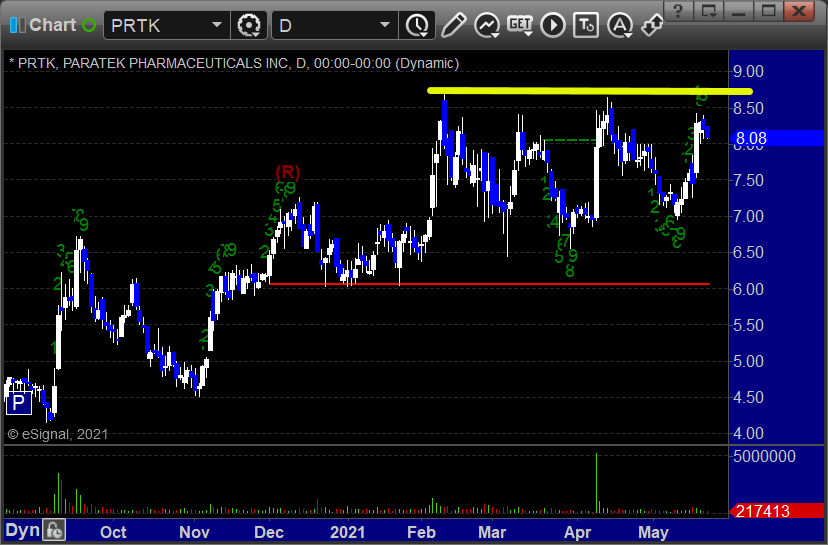Open the symbol settings gear icon
This screenshot has width=828, height=545.
point(249,25)
